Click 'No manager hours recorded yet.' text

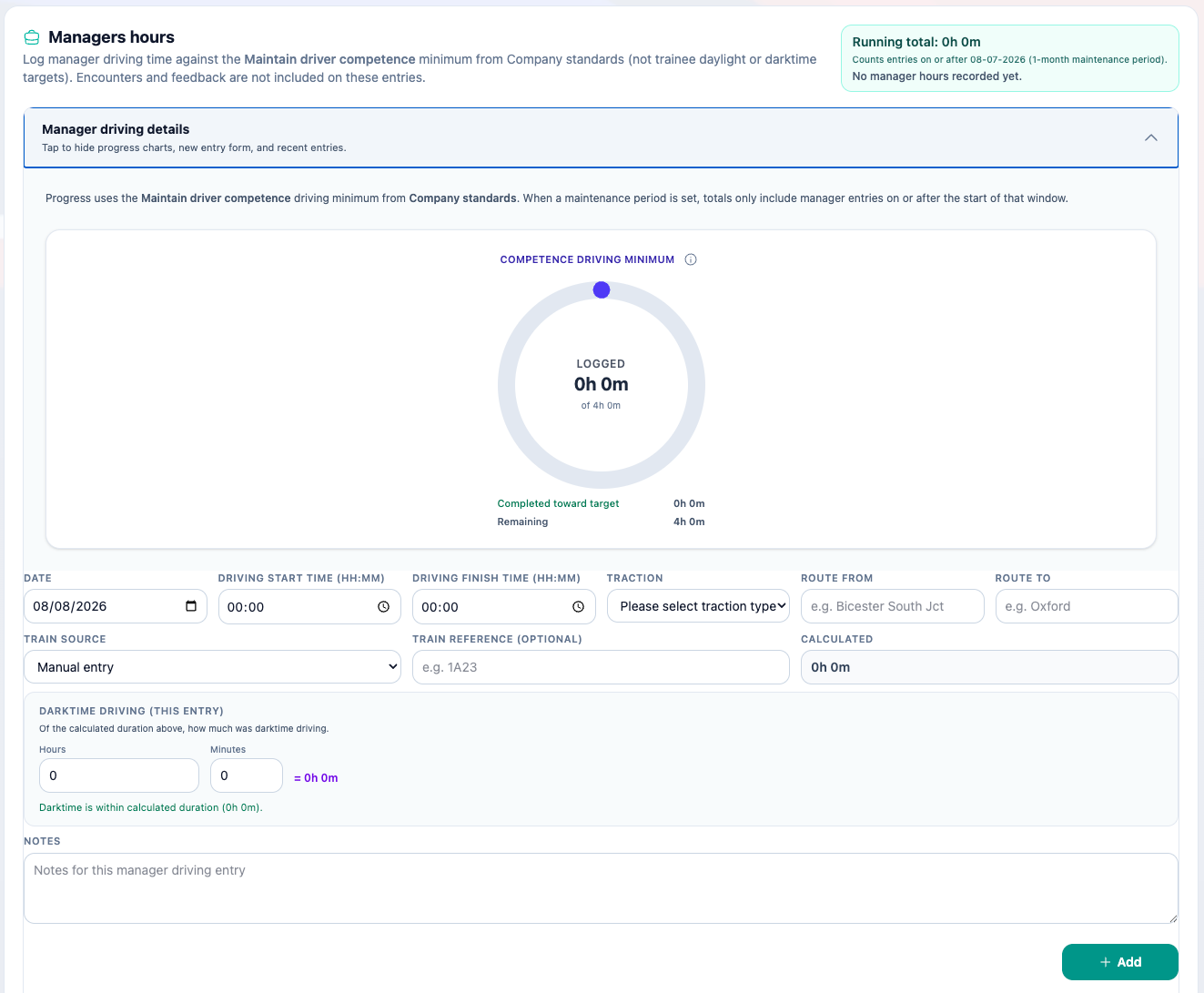[x=937, y=76]
